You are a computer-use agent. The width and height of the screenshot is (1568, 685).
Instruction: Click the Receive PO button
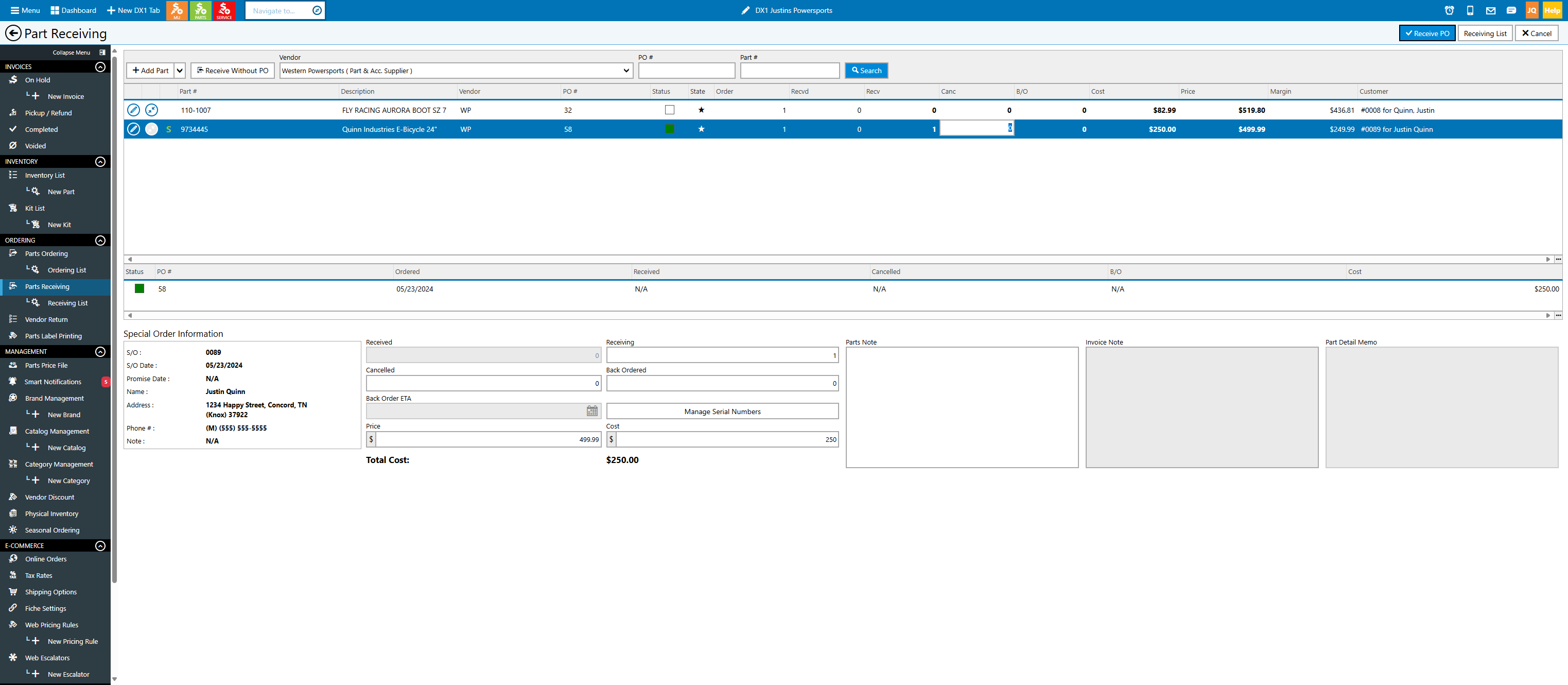1427,33
